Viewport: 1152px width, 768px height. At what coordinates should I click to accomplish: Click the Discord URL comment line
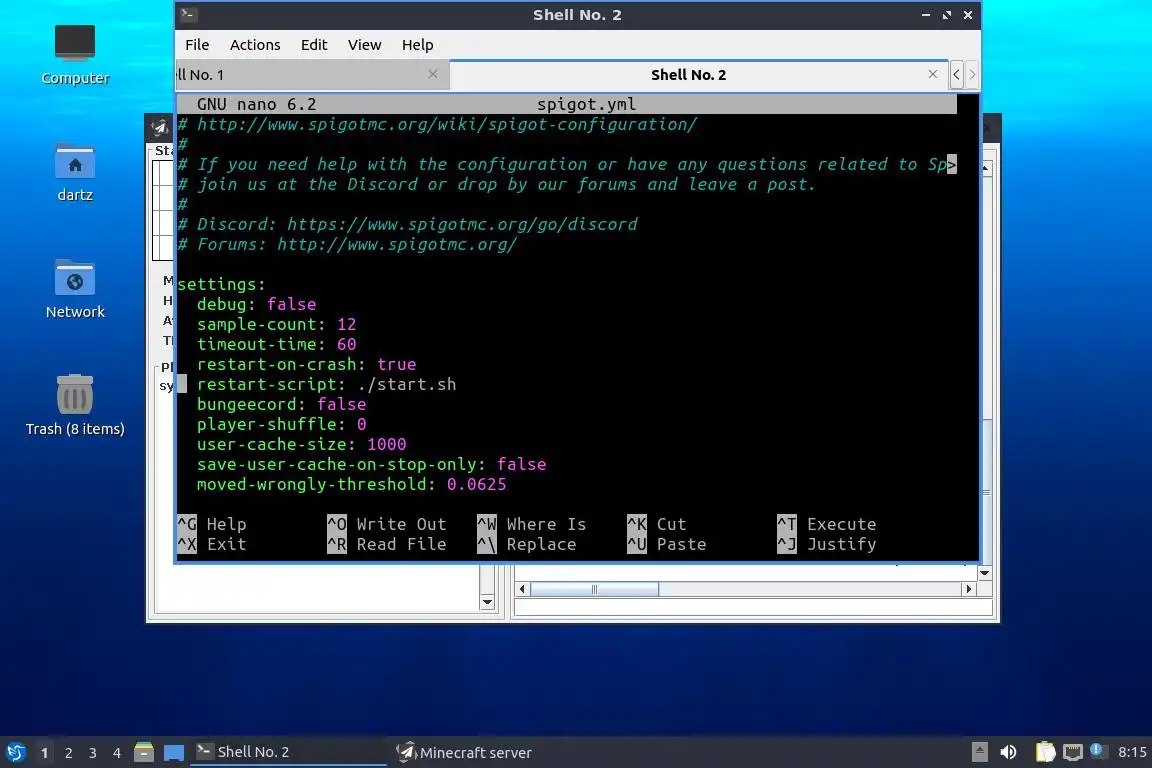(407, 224)
